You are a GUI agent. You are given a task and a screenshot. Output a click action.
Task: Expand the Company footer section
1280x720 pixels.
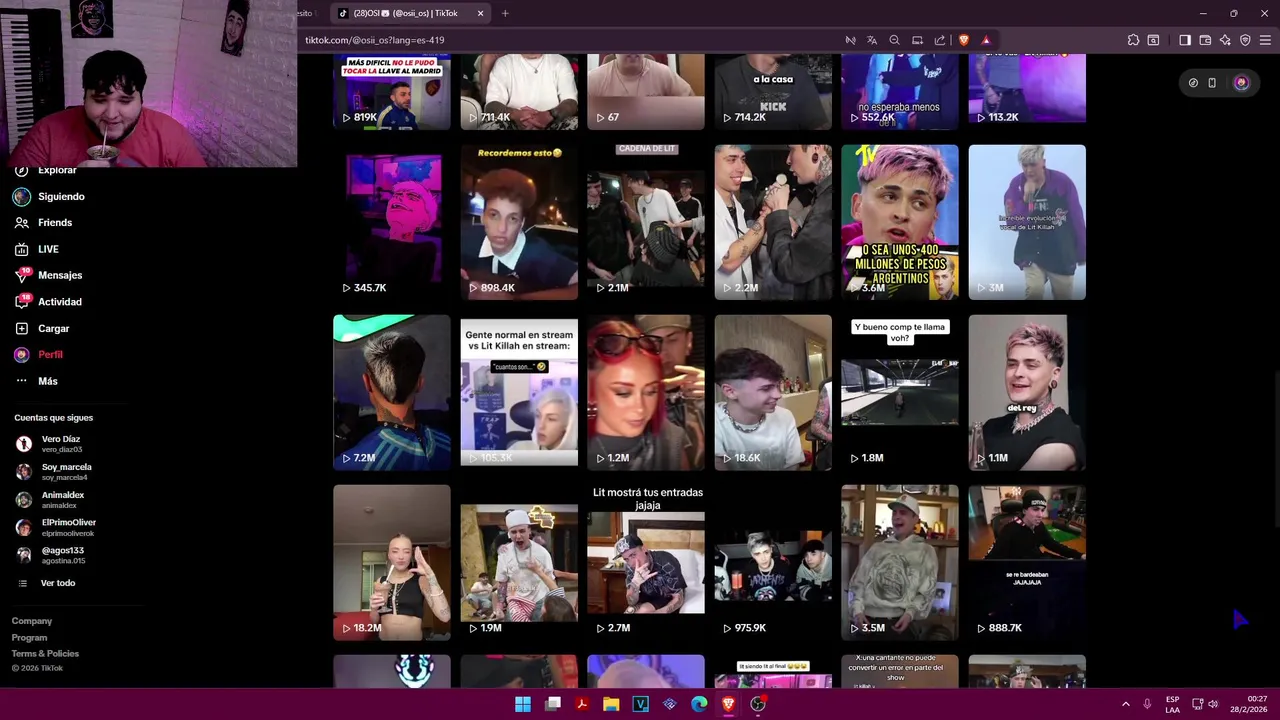32,621
